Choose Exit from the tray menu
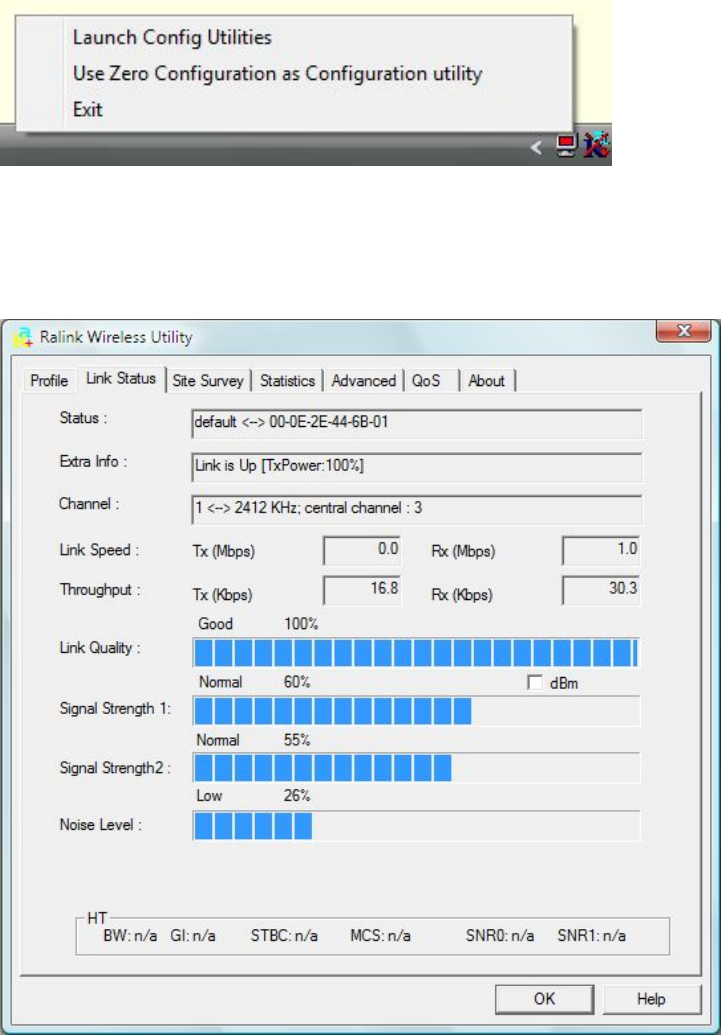The image size is (721, 1035). coord(88,109)
